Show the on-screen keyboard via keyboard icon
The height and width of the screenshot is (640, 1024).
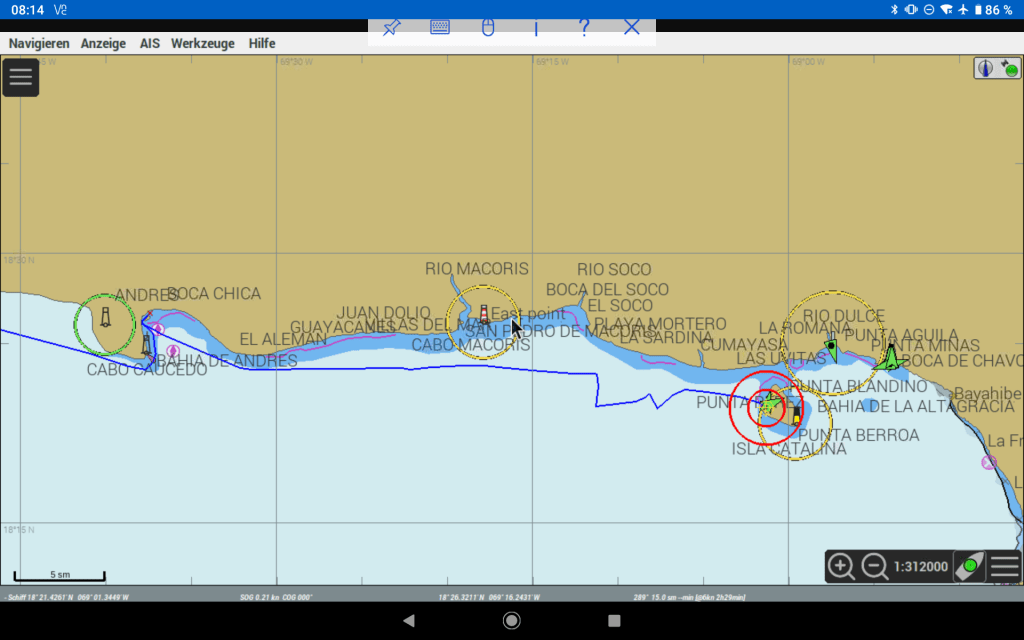[440, 28]
